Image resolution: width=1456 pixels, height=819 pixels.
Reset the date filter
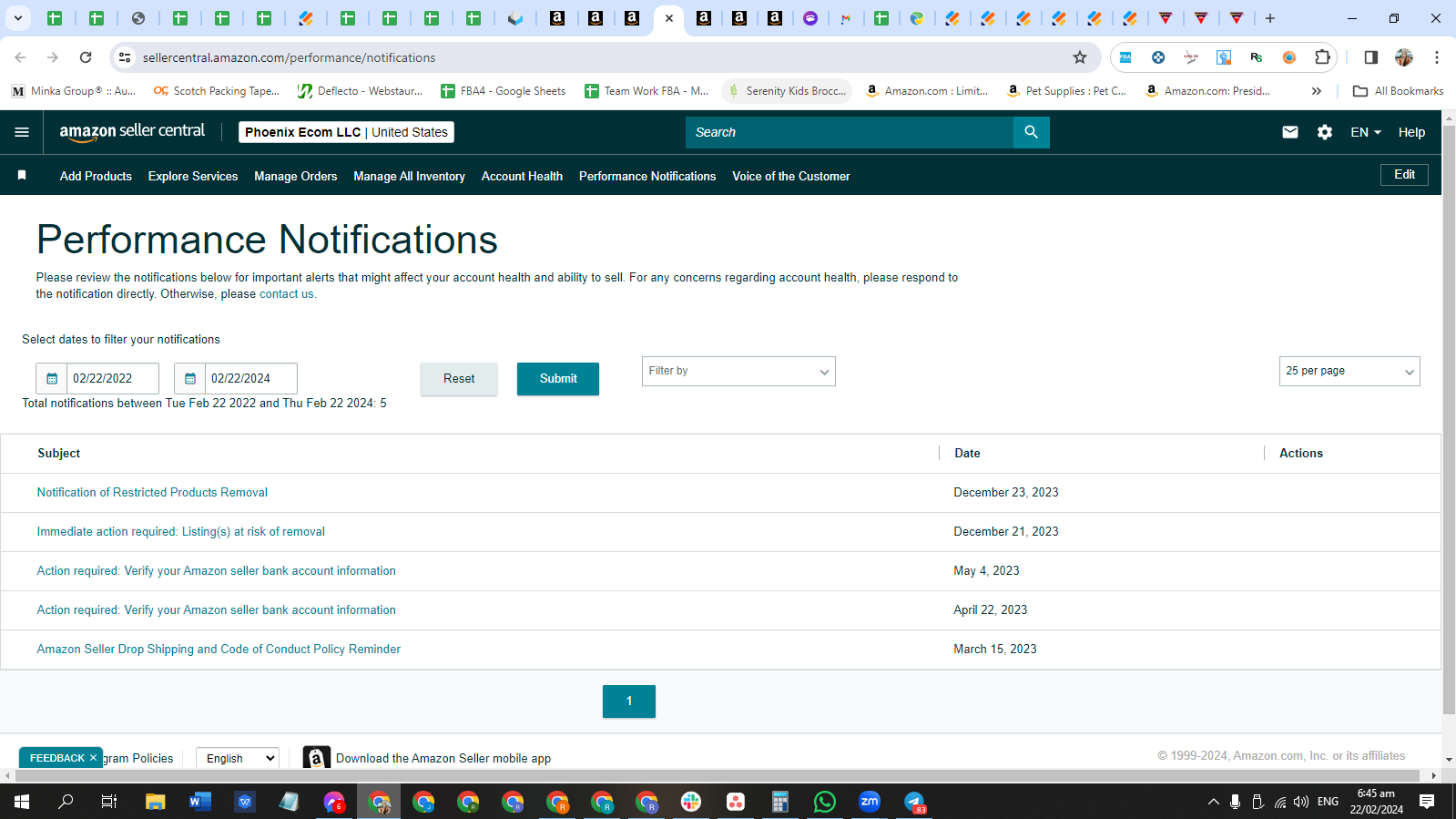pyautogui.click(x=459, y=379)
